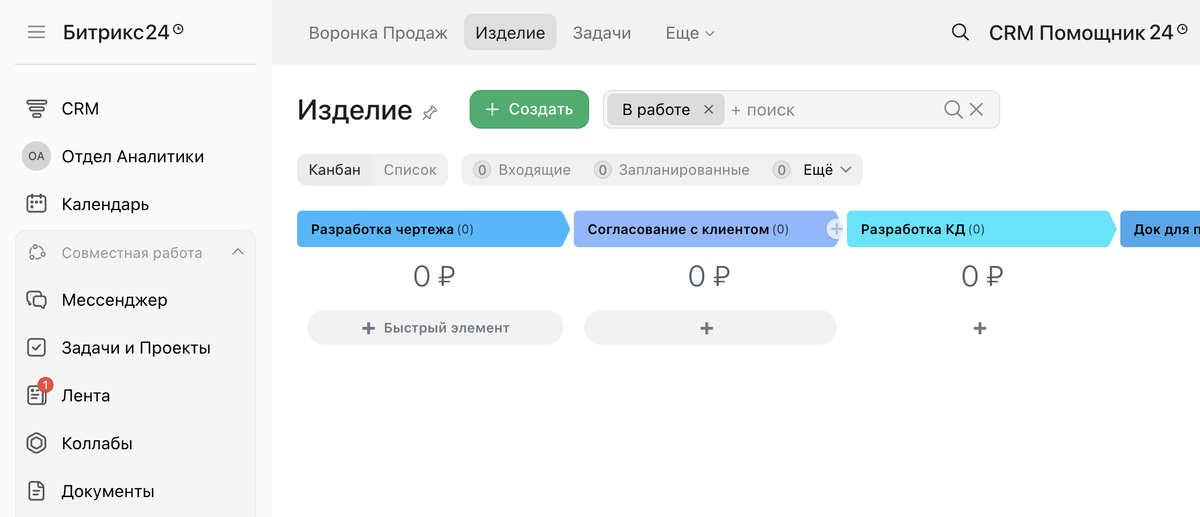Click the Разработка КД stage header
1200x517 pixels.
[x=981, y=229]
